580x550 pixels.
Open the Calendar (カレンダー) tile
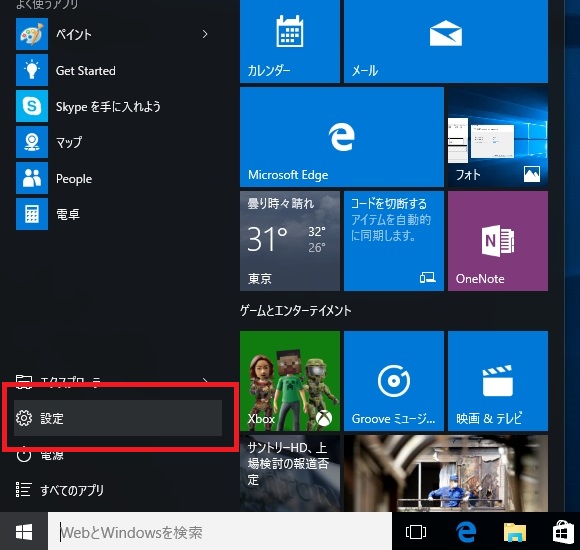pos(290,41)
